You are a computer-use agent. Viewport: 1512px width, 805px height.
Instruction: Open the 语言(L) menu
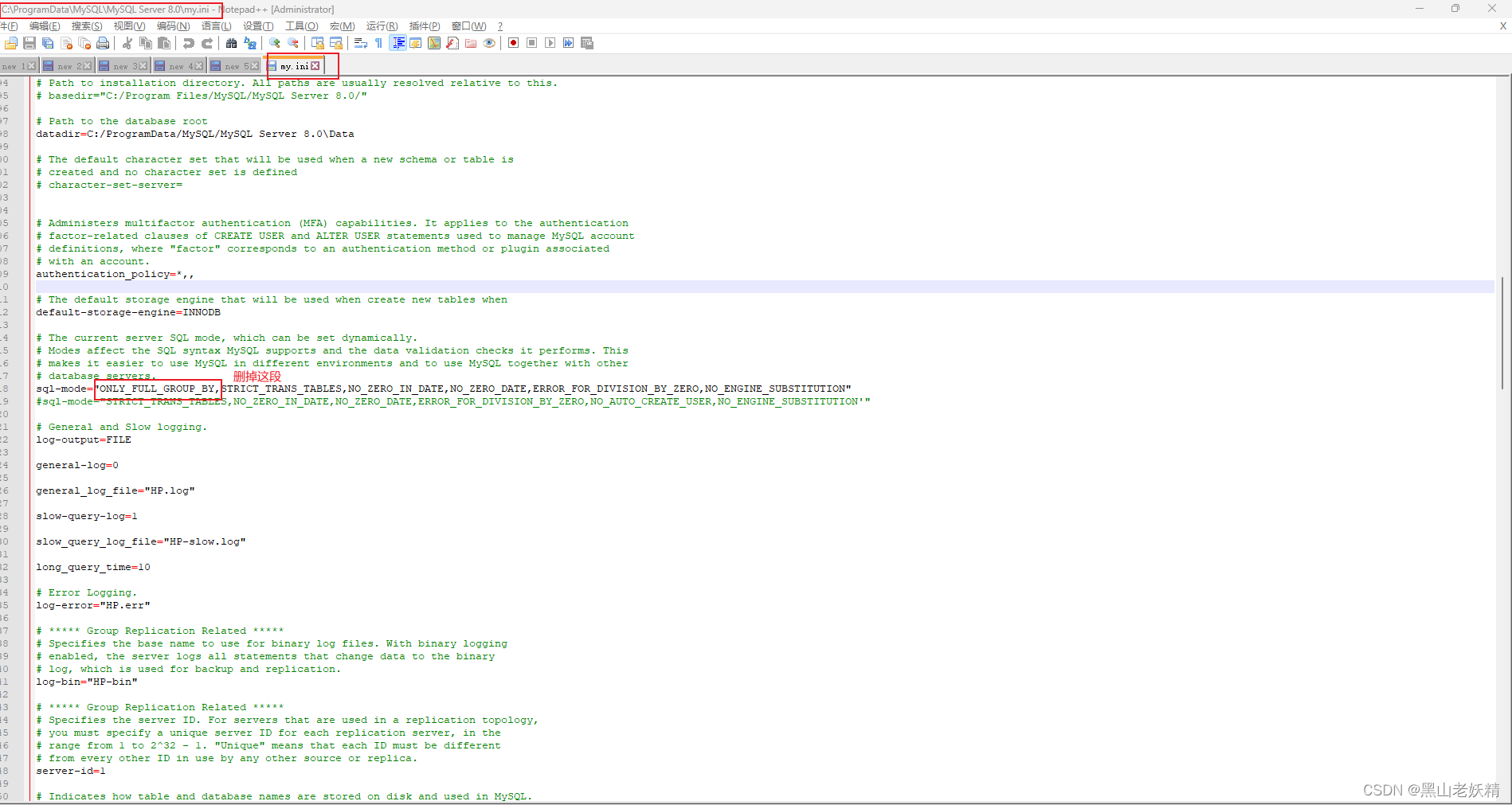pos(216,26)
